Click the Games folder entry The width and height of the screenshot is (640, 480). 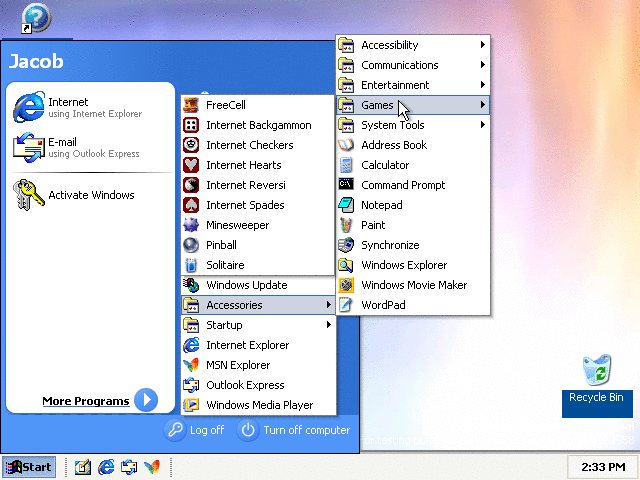click(413, 105)
